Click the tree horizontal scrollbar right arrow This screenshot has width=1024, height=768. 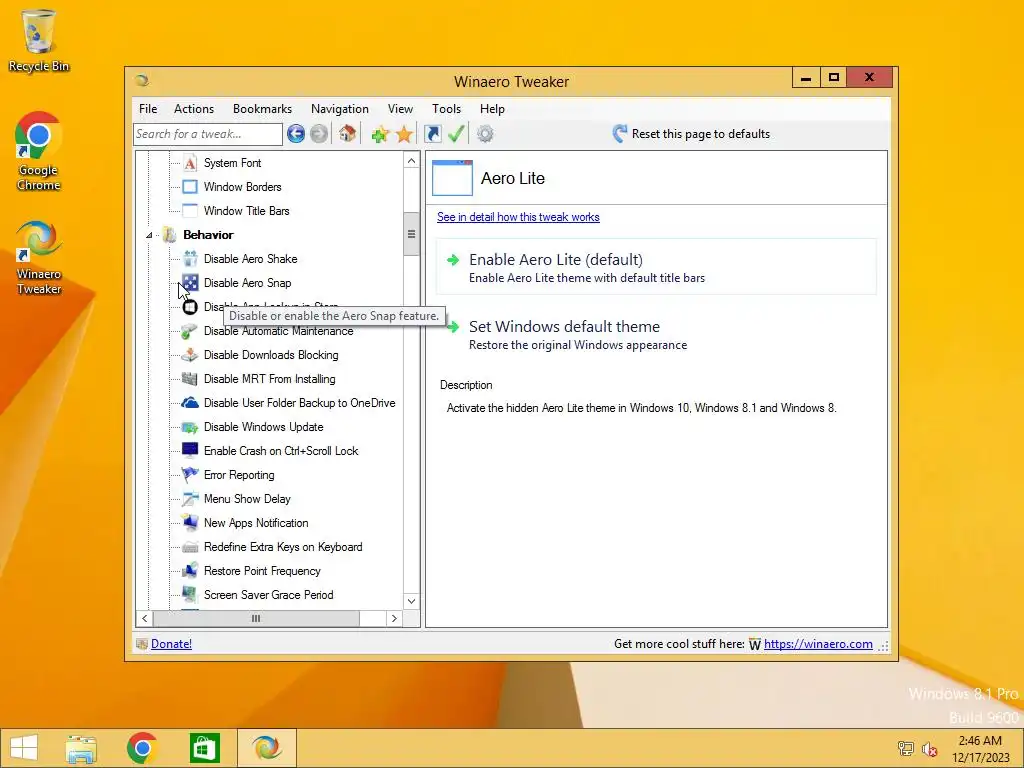coord(394,618)
